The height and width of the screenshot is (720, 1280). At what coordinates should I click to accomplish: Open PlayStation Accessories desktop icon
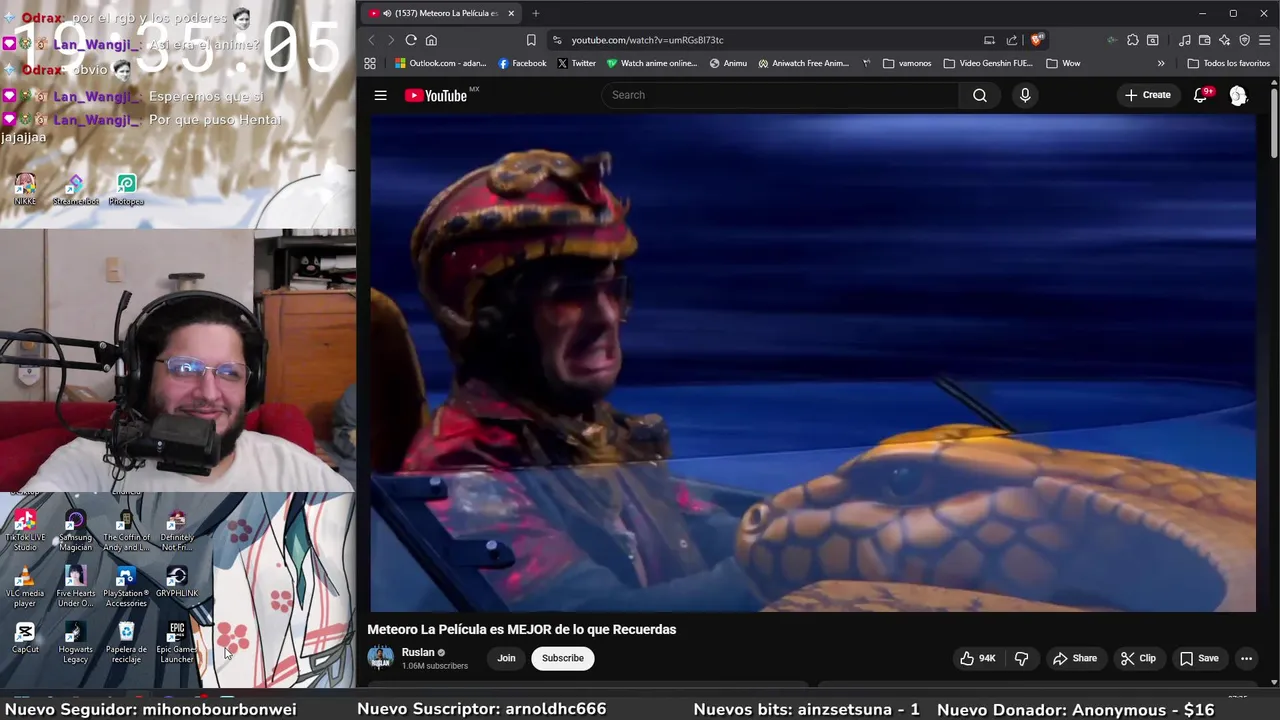coord(126,587)
